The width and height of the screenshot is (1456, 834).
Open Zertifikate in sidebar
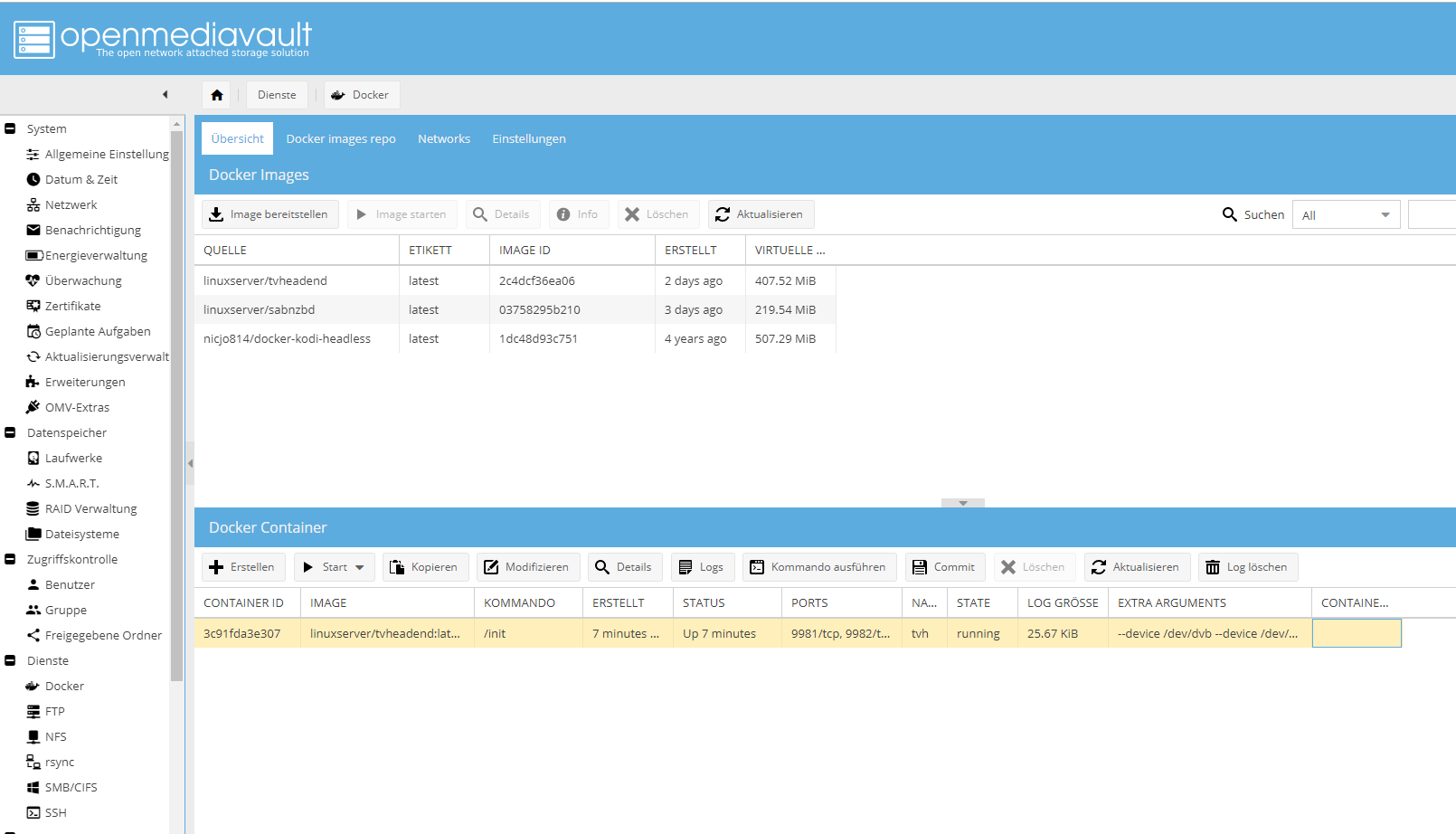pos(63,306)
